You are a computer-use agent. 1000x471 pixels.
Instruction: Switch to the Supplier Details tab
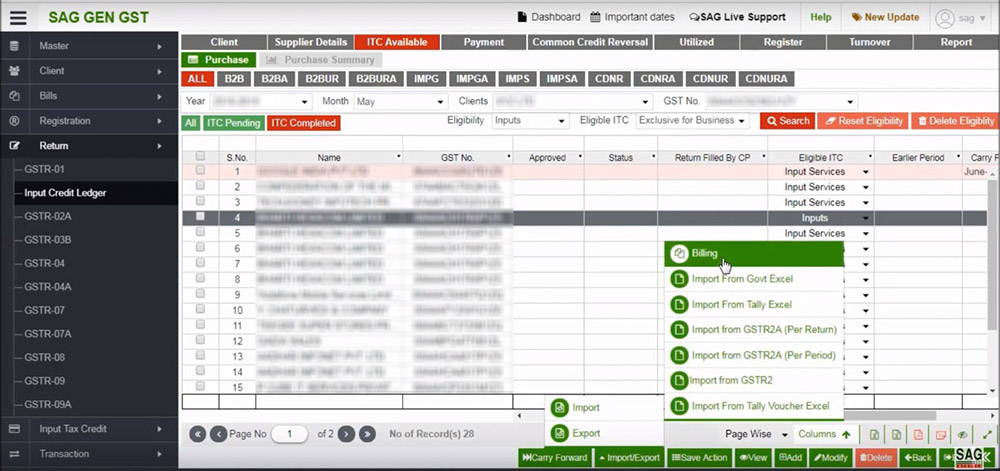pyautogui.click(x=309, y=42)
